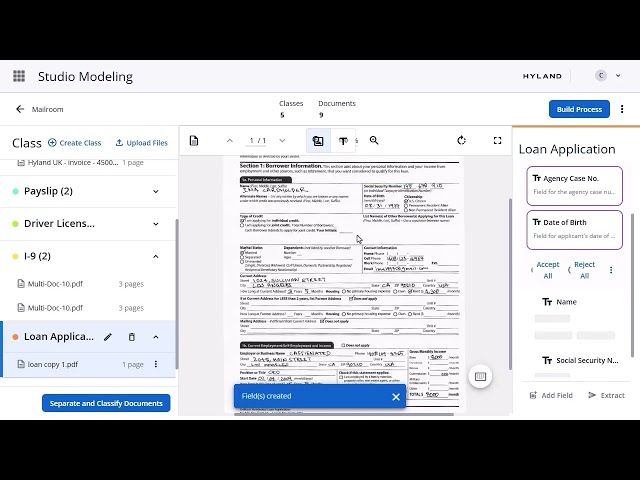Click Upload Files
640x480 pixels.
click(142, 143)
